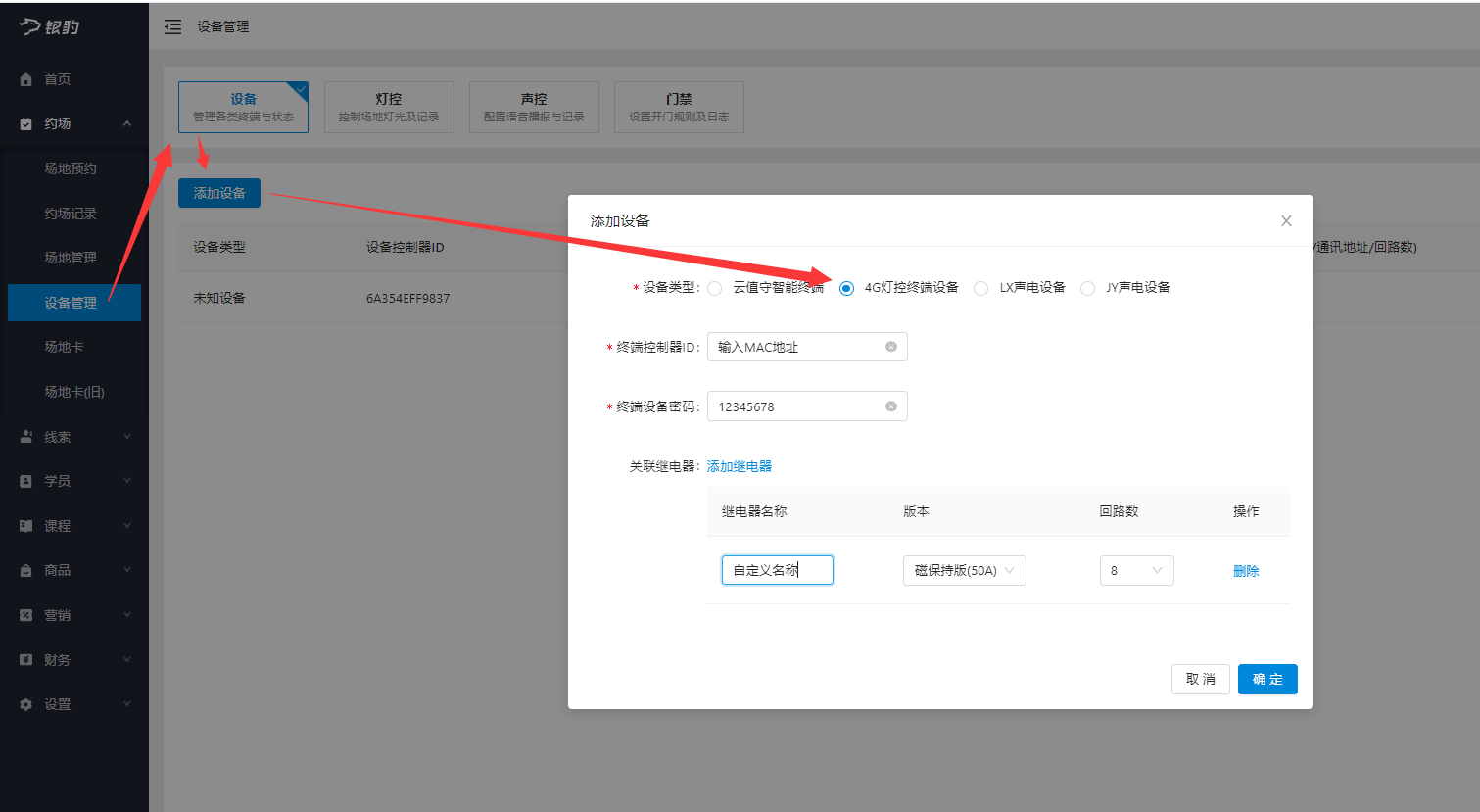This screenshot has height=812, width=1480.
Task: Collapse the 约场 sidebar section
Action: 125,124
